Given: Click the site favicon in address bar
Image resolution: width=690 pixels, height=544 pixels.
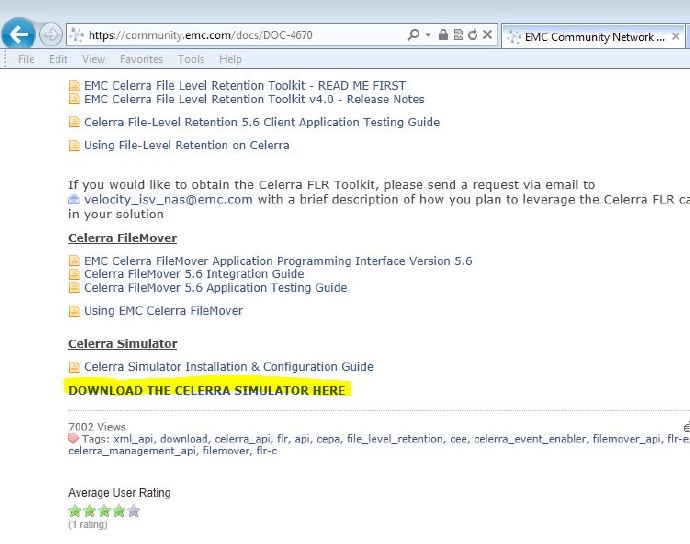Looking at the screenshot, I should coord(77,35).
